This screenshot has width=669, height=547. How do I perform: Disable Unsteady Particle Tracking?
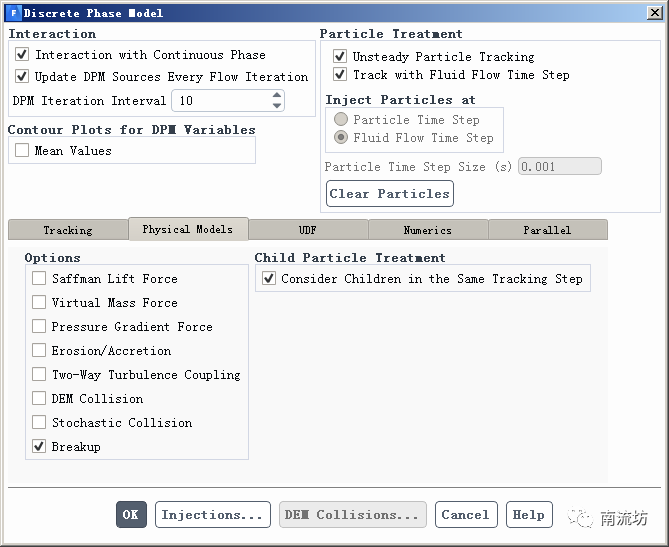tap(340, 57)
